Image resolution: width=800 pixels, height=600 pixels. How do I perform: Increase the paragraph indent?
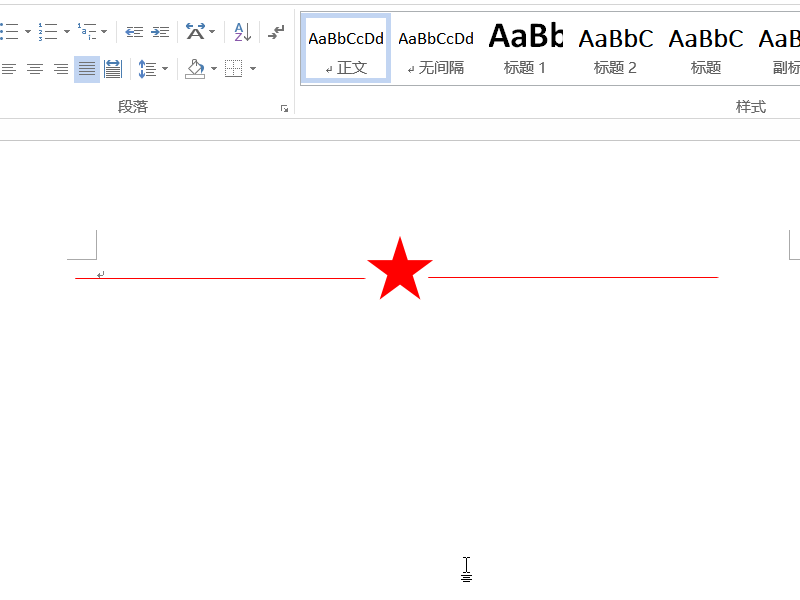160,32
